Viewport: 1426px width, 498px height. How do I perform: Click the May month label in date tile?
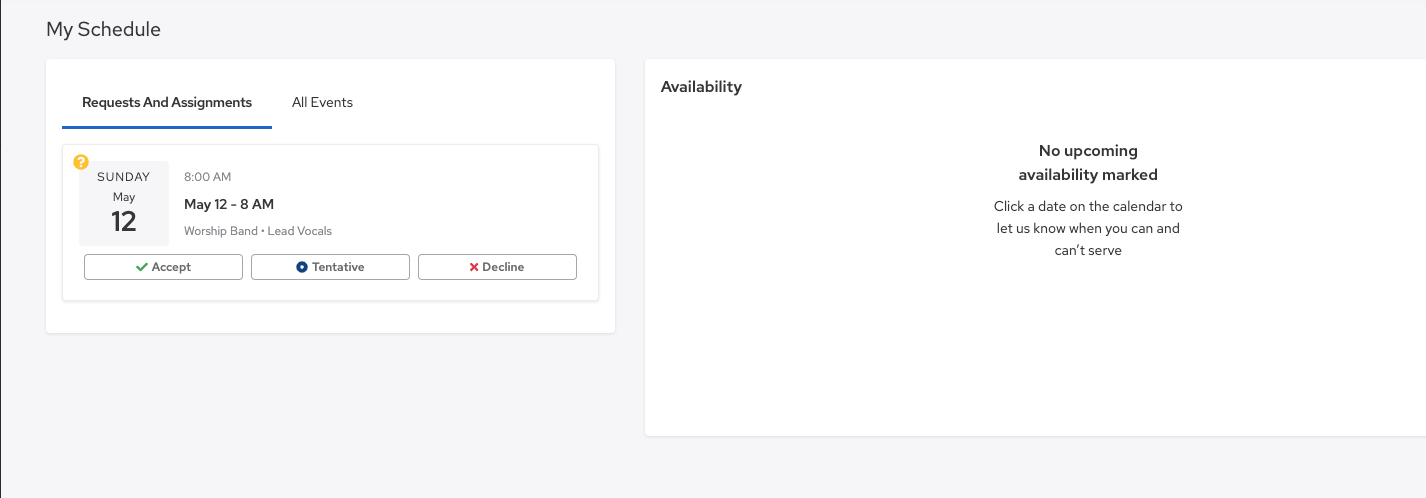tap(124, 197)
